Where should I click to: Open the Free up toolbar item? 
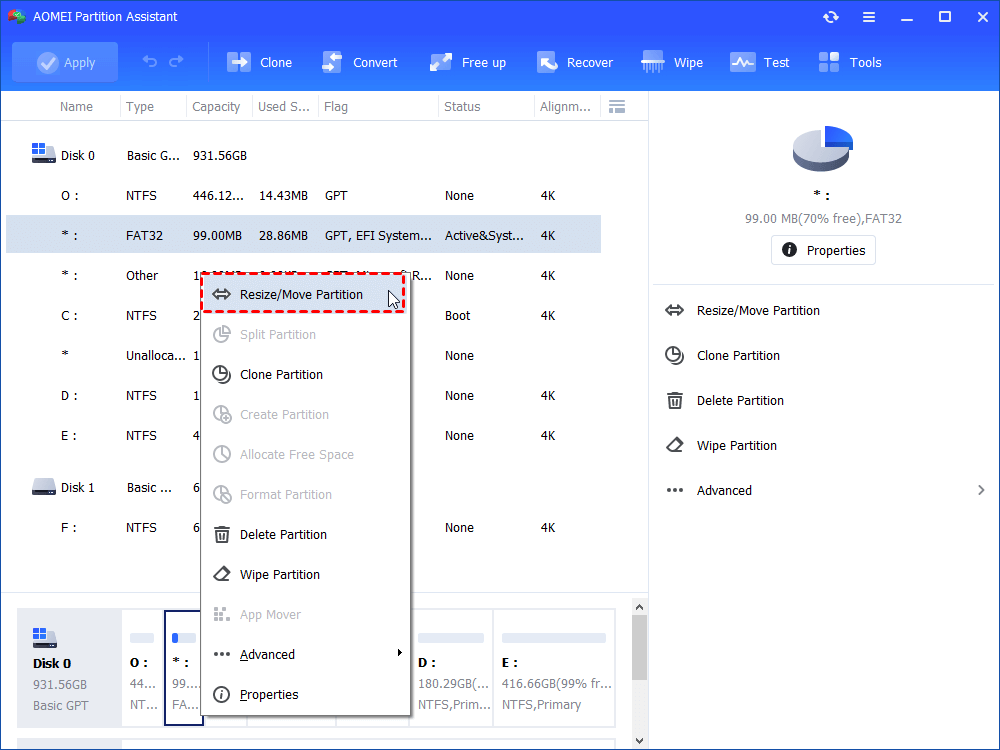coord(467,62)
